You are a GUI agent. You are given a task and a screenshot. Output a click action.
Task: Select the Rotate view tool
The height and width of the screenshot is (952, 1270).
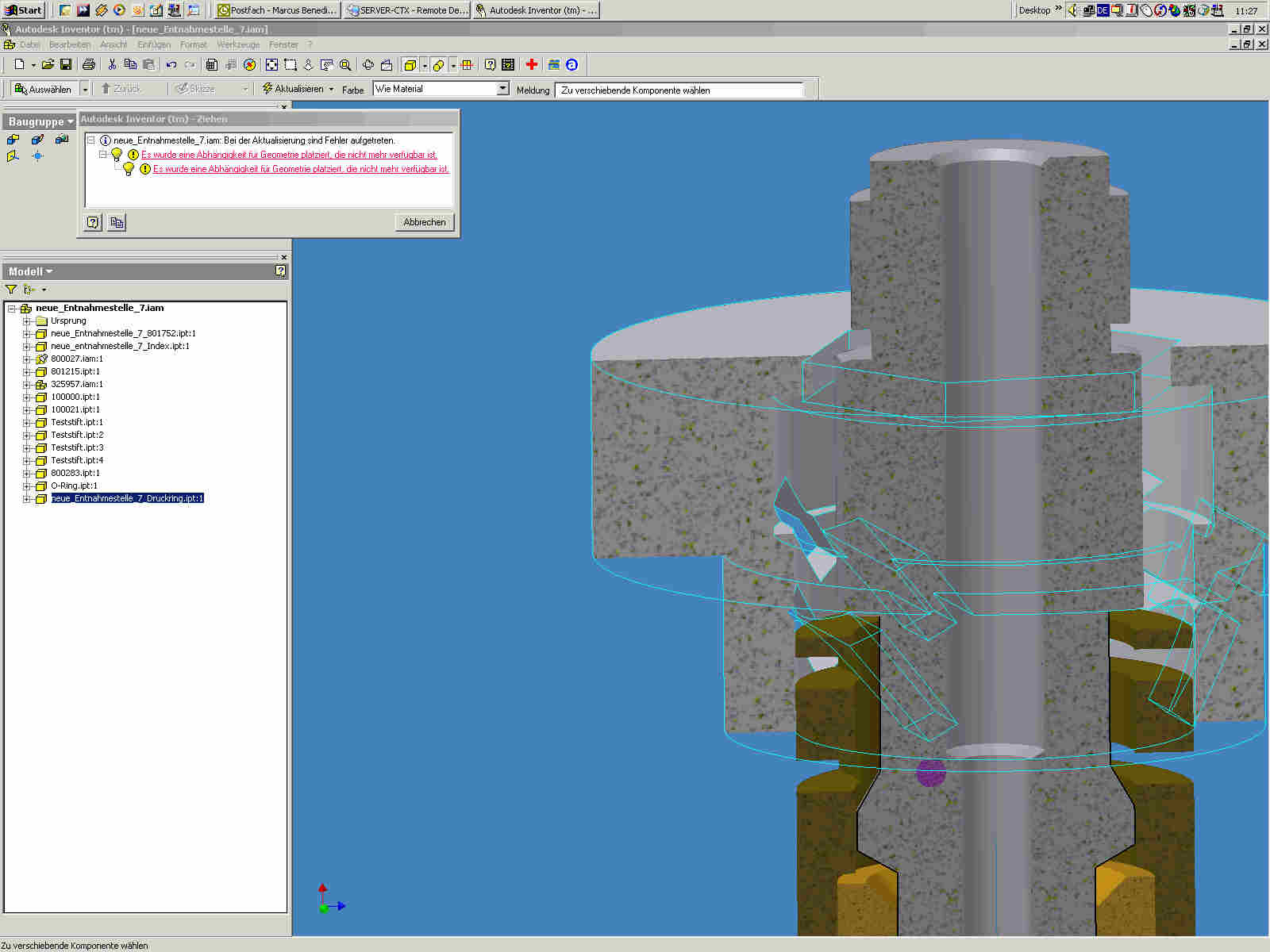368,65
